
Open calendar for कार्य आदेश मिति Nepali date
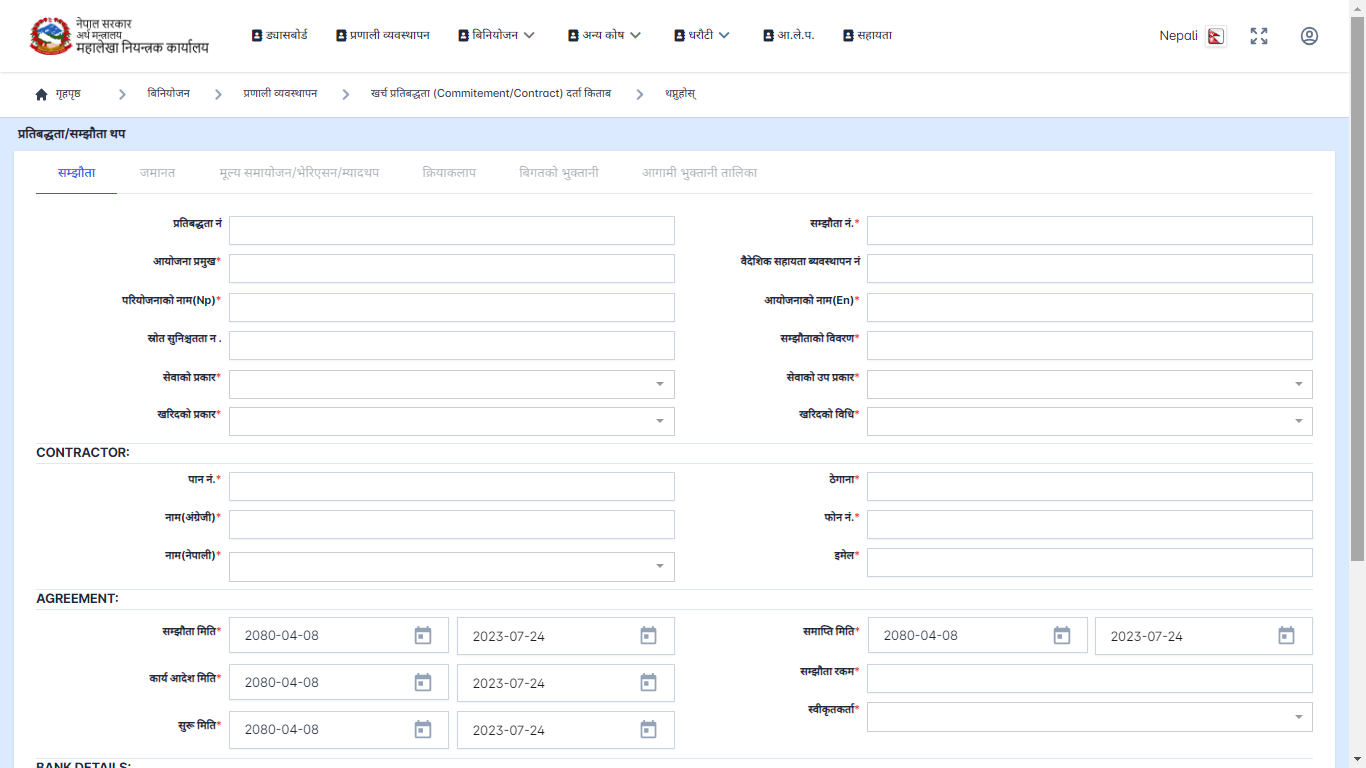423,683
